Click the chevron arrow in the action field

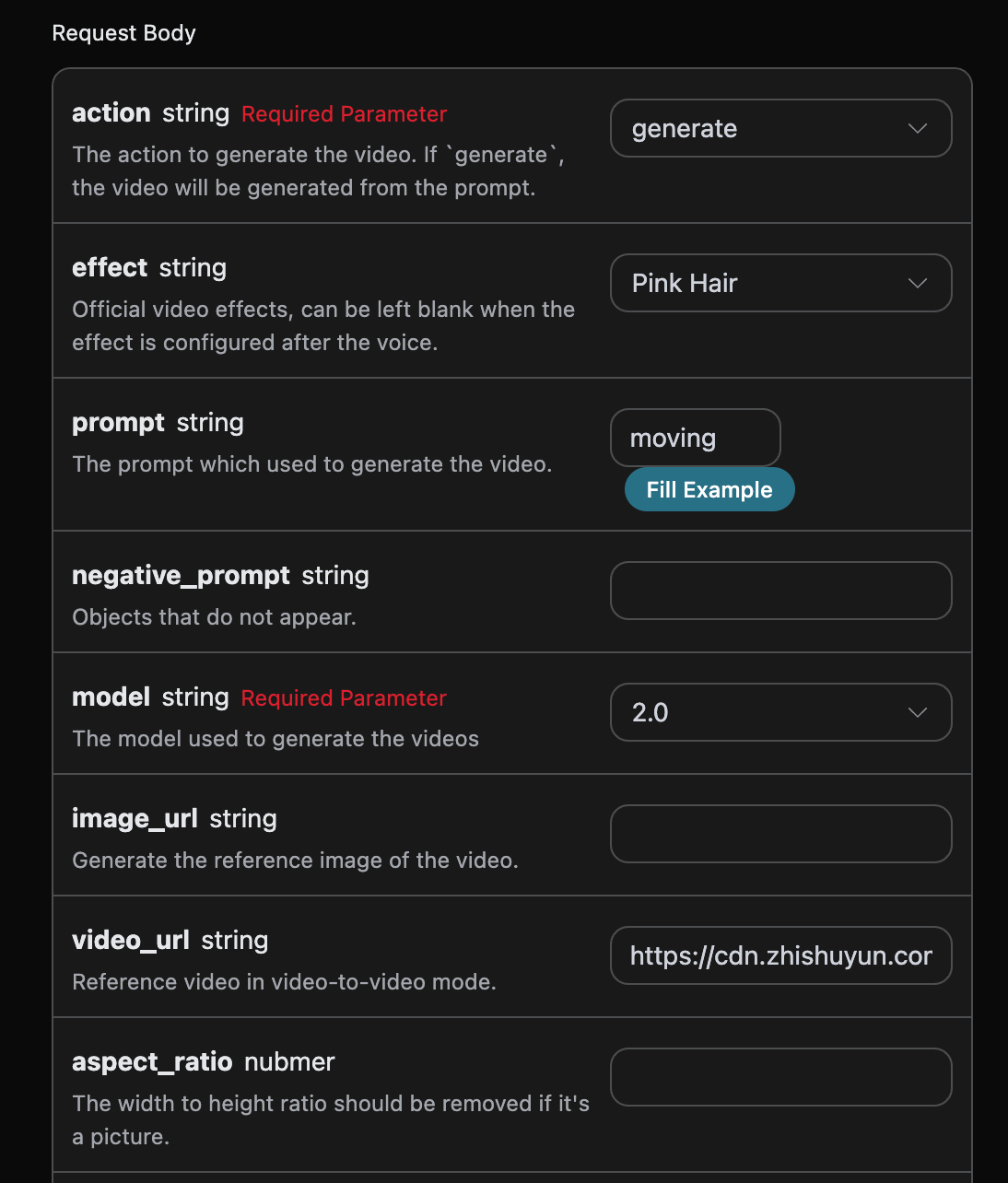click(917, 129)
